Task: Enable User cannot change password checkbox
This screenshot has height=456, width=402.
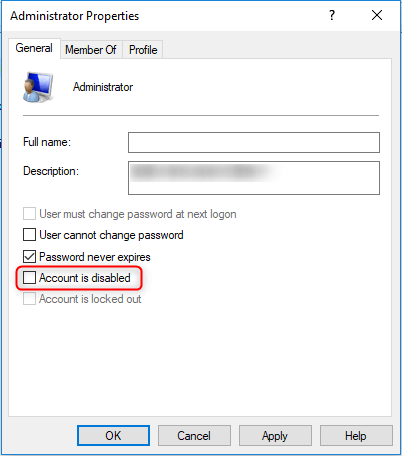Action: pyautogui.click(x=29, y=235)
